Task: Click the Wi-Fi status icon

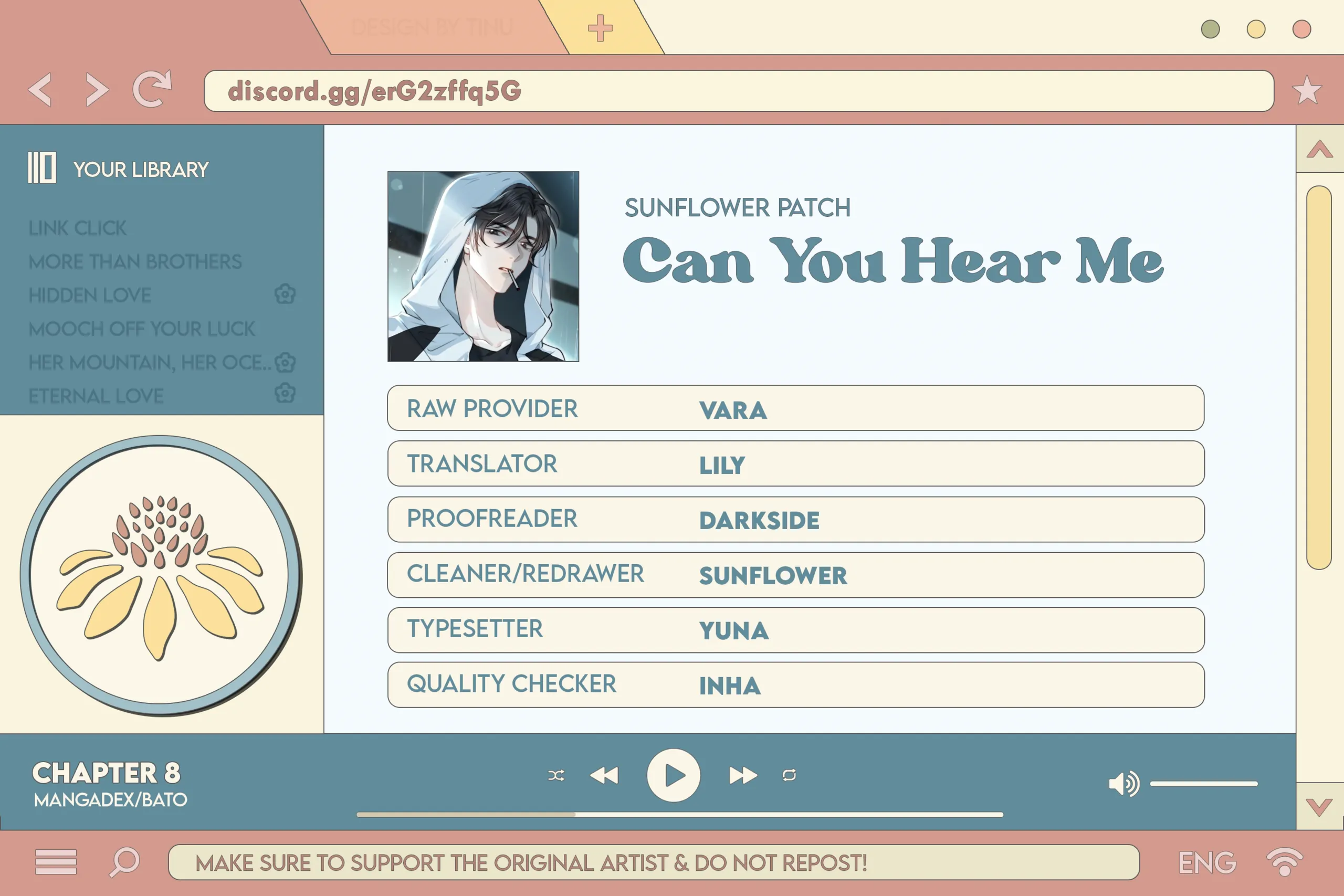Action: [1284, 862]
